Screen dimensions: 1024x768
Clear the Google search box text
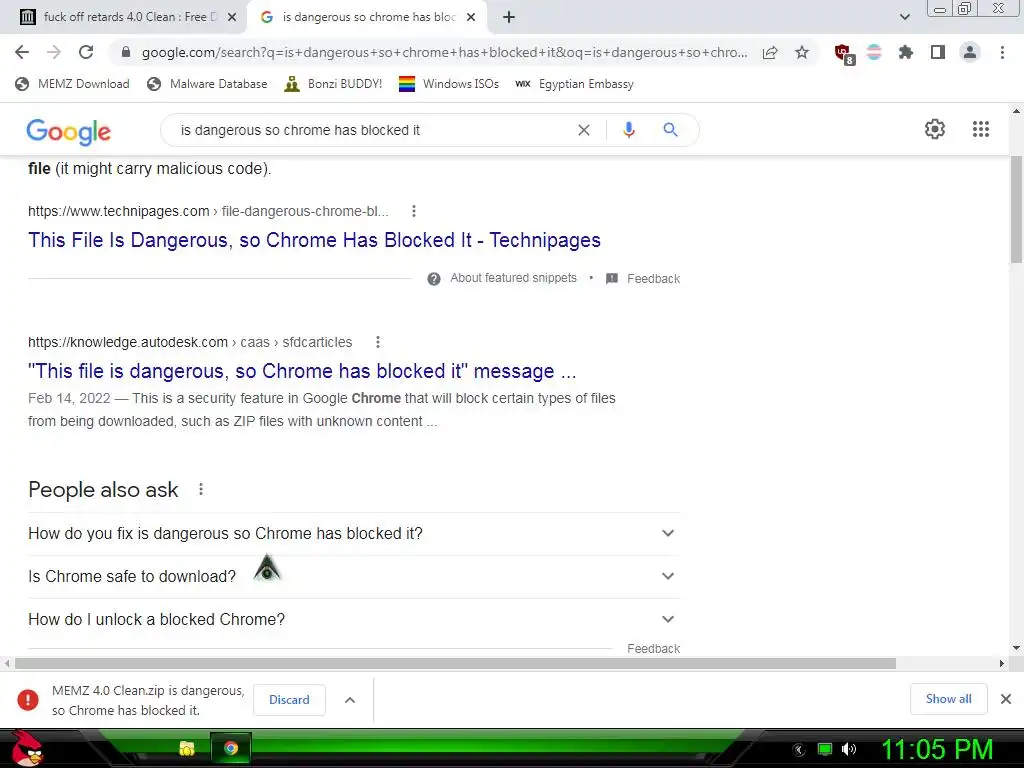click(584, 130)
